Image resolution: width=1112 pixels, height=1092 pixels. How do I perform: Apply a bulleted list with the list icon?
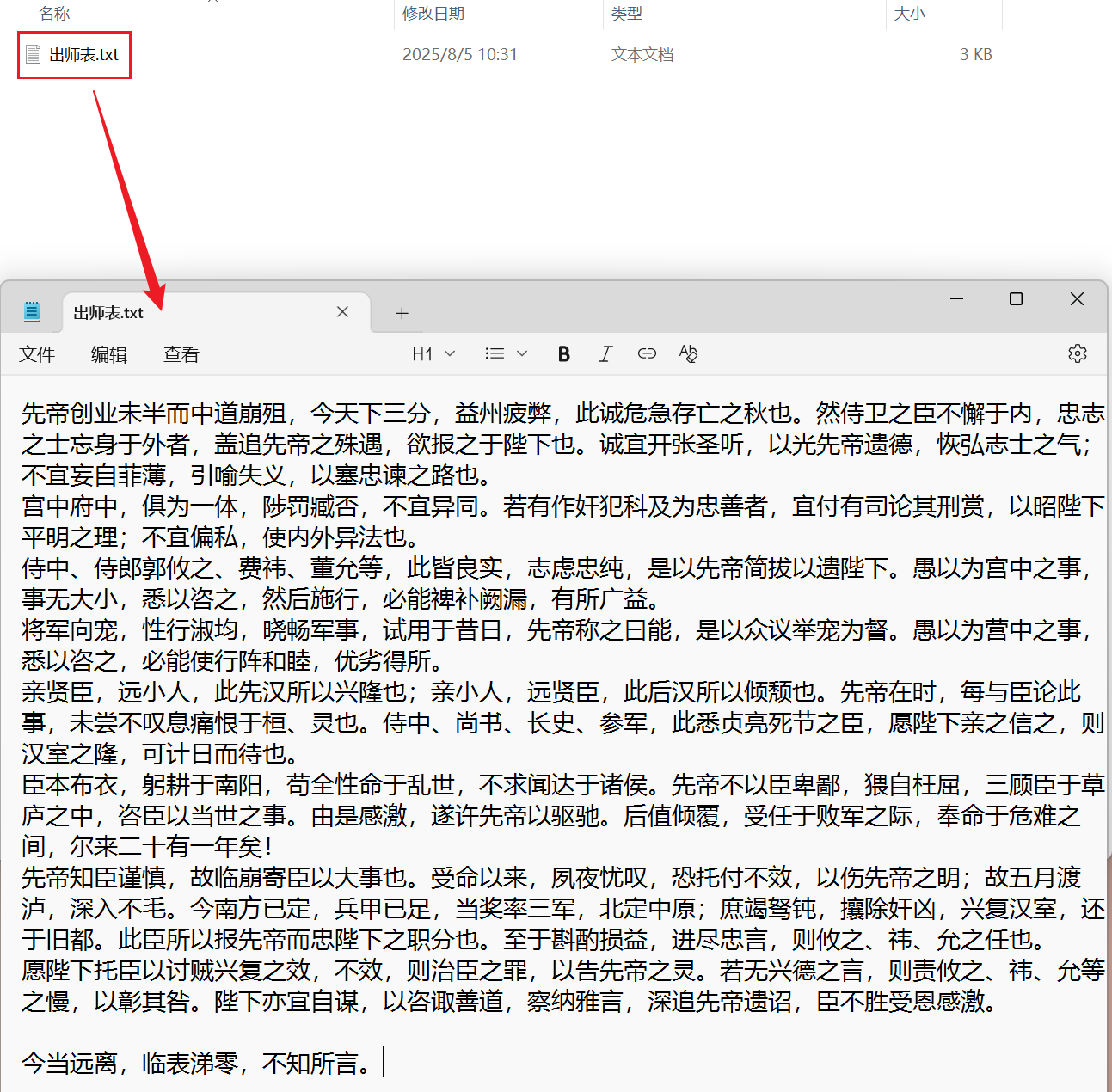point(494,353)
